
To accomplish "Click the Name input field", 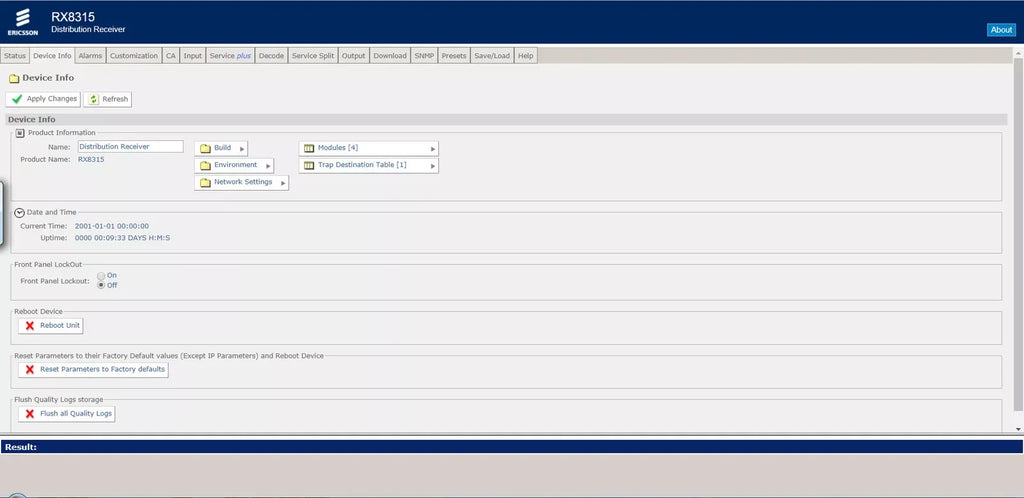I will click(131, 147).
